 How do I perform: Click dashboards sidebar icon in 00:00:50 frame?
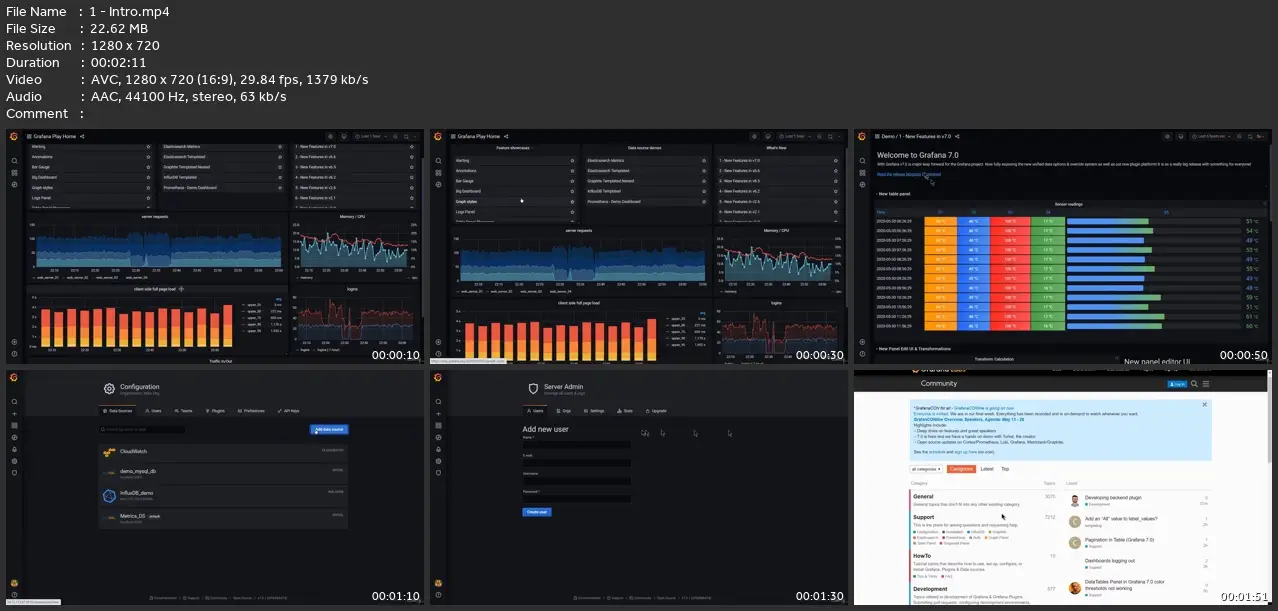[x=863, y=173]
